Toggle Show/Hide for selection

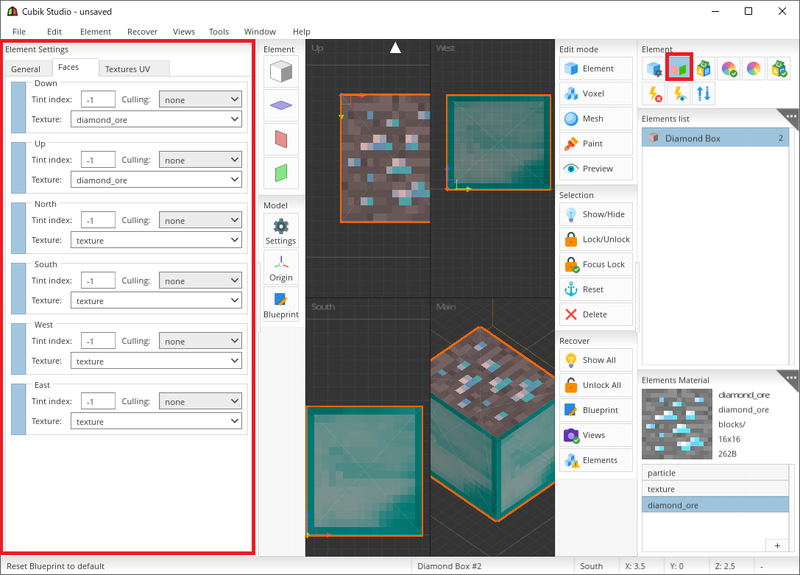pos(596,214)
